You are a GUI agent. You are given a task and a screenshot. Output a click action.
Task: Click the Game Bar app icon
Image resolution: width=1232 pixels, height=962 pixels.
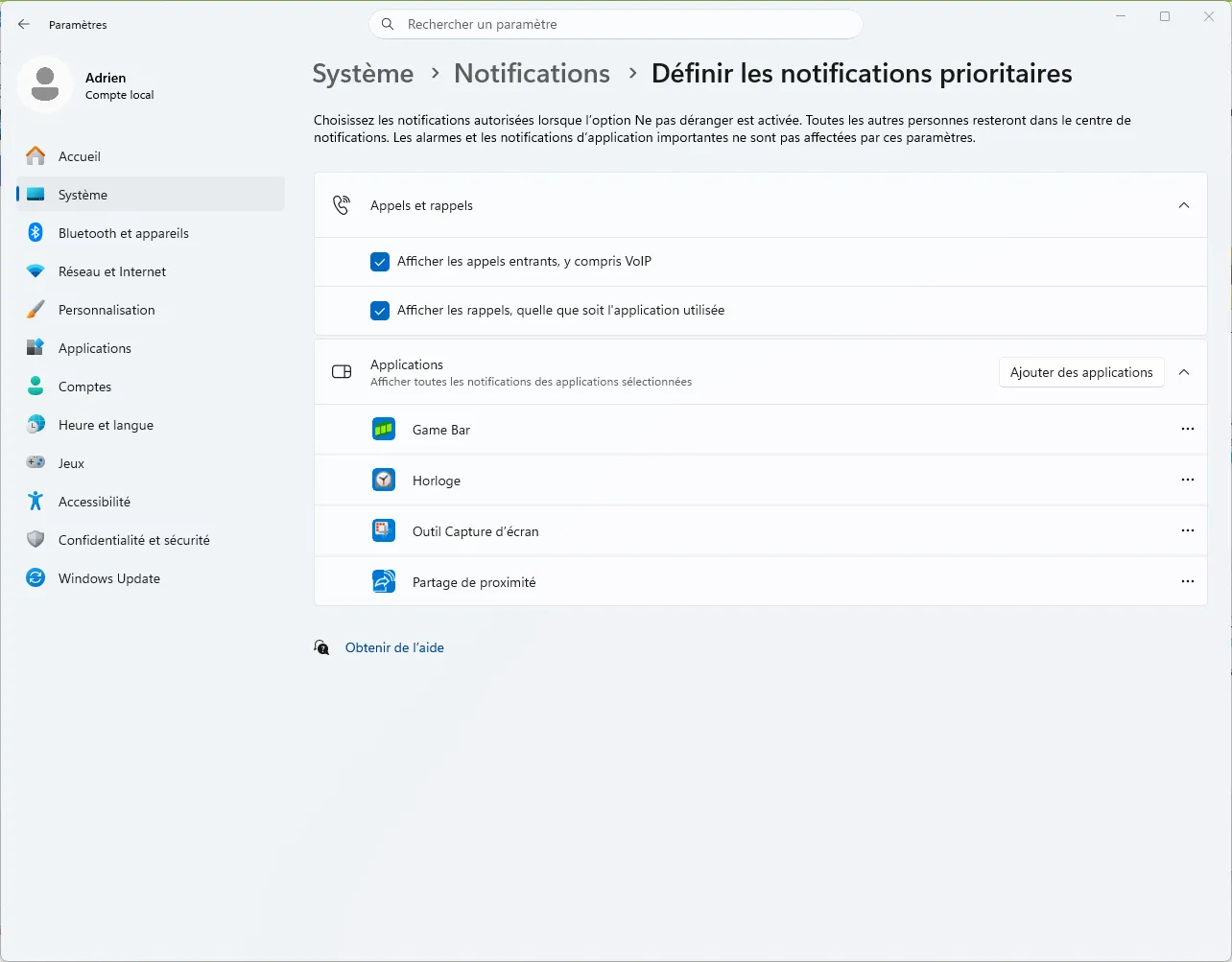coord(384,430)
